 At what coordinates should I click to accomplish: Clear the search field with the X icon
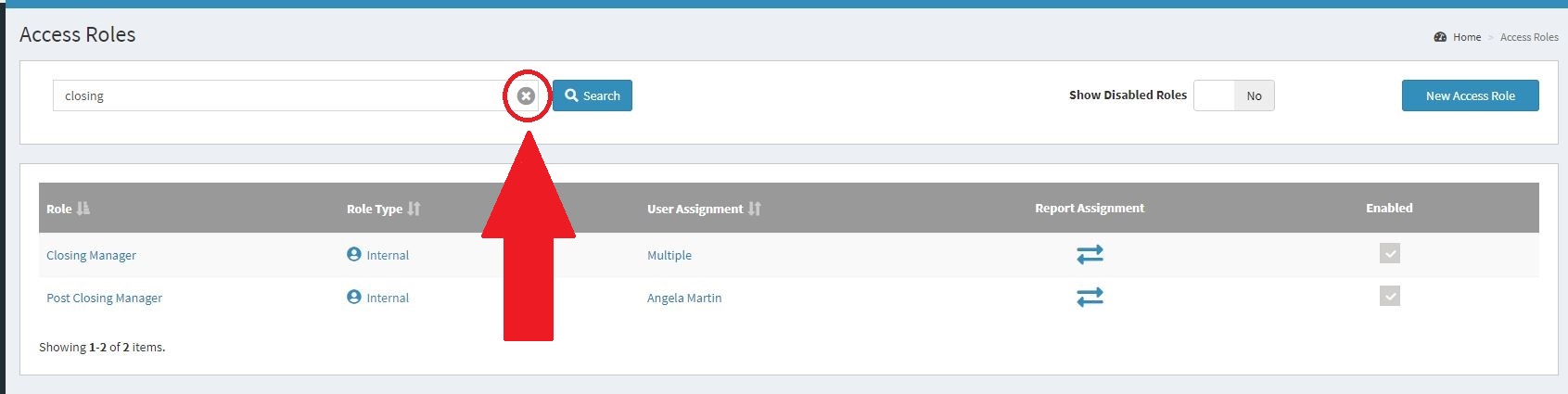click(x=526, y=95)
